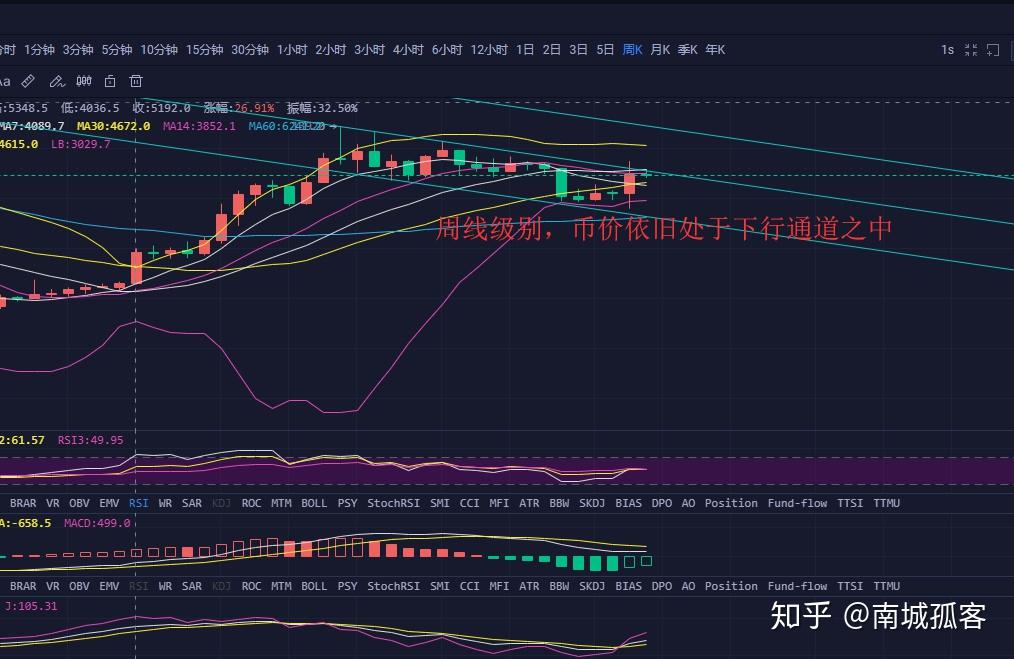The height and width of the screenshot is (659, 1014).
Task: Click the lock drawings icon
Action: tap(110, 81)
